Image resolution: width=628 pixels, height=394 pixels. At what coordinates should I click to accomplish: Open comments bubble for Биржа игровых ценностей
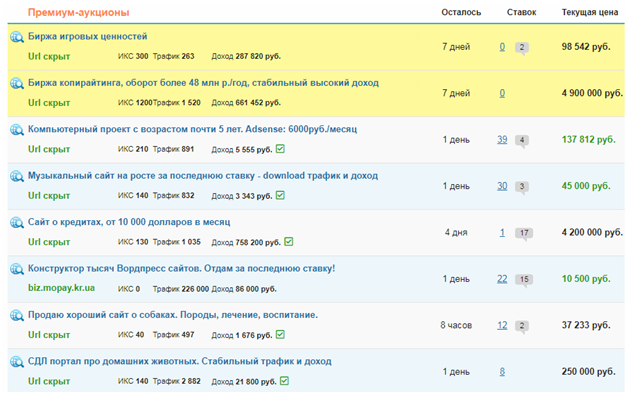522,48
